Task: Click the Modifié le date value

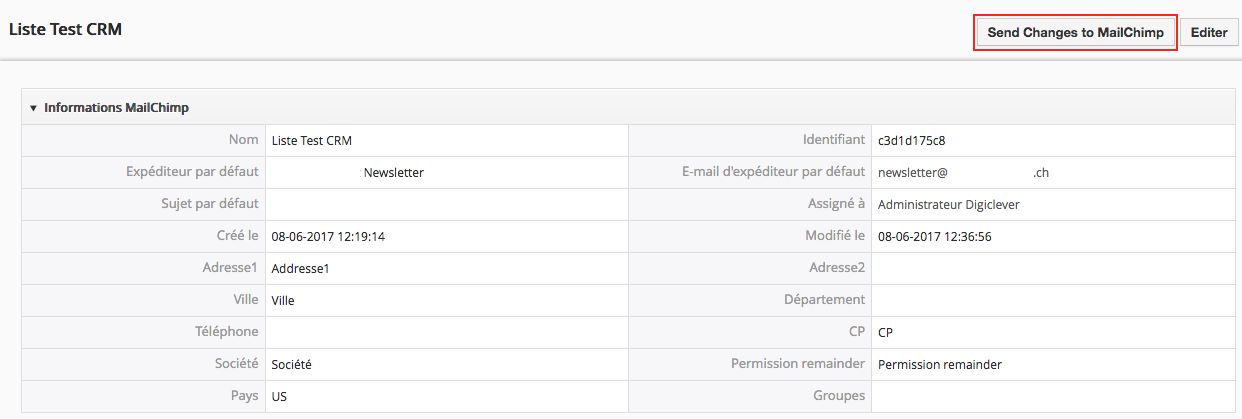Action: (x=934, y=237)
